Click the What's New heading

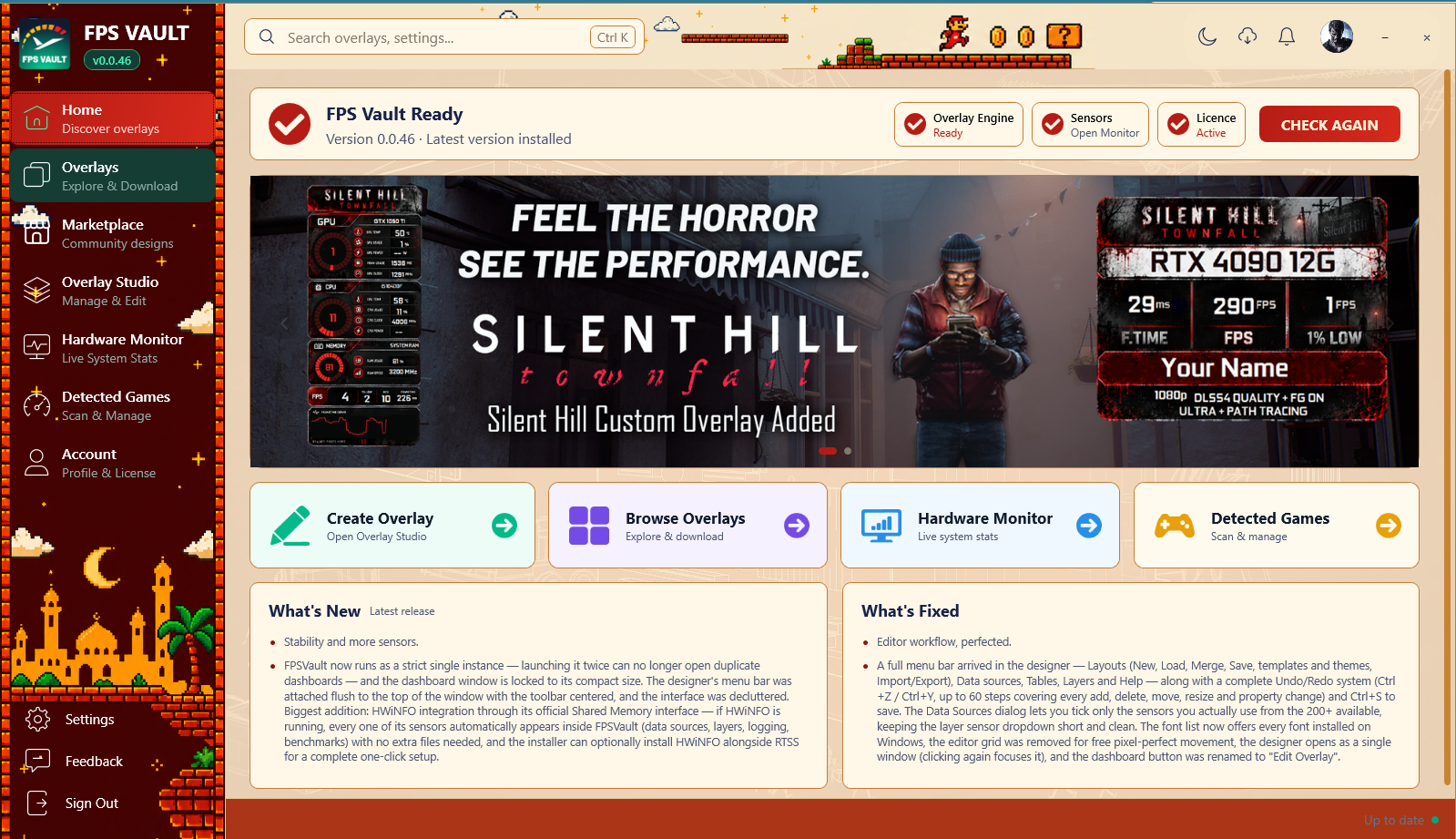pyautogui.click(x=314, y=611)
